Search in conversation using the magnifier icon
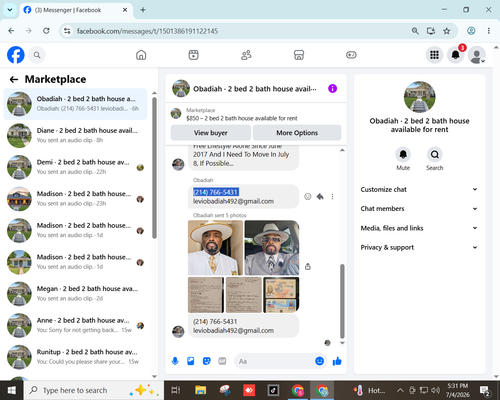 coord(434,154)
